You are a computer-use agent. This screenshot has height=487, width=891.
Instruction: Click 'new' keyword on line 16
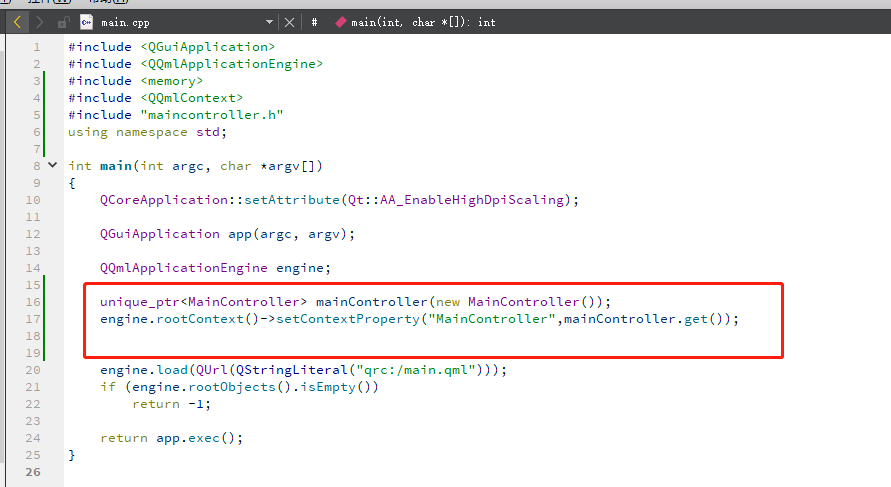448,302
